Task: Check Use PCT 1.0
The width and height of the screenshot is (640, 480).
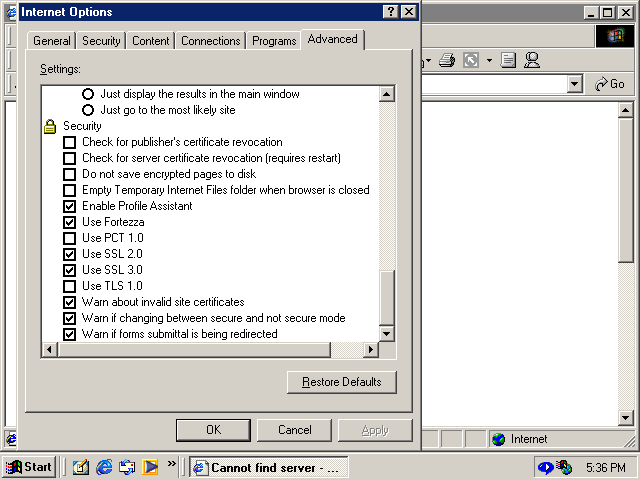Action: [x=69, y=238]
